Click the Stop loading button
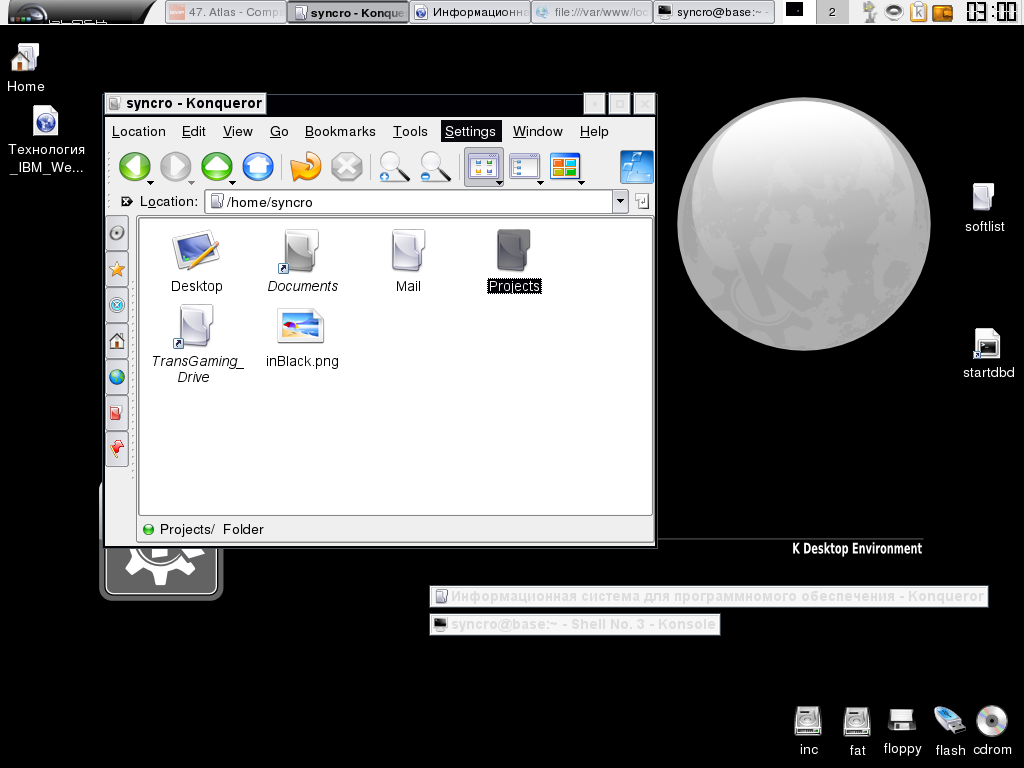The width and height of the screenshot is (1024, 768). coord(347,167)
